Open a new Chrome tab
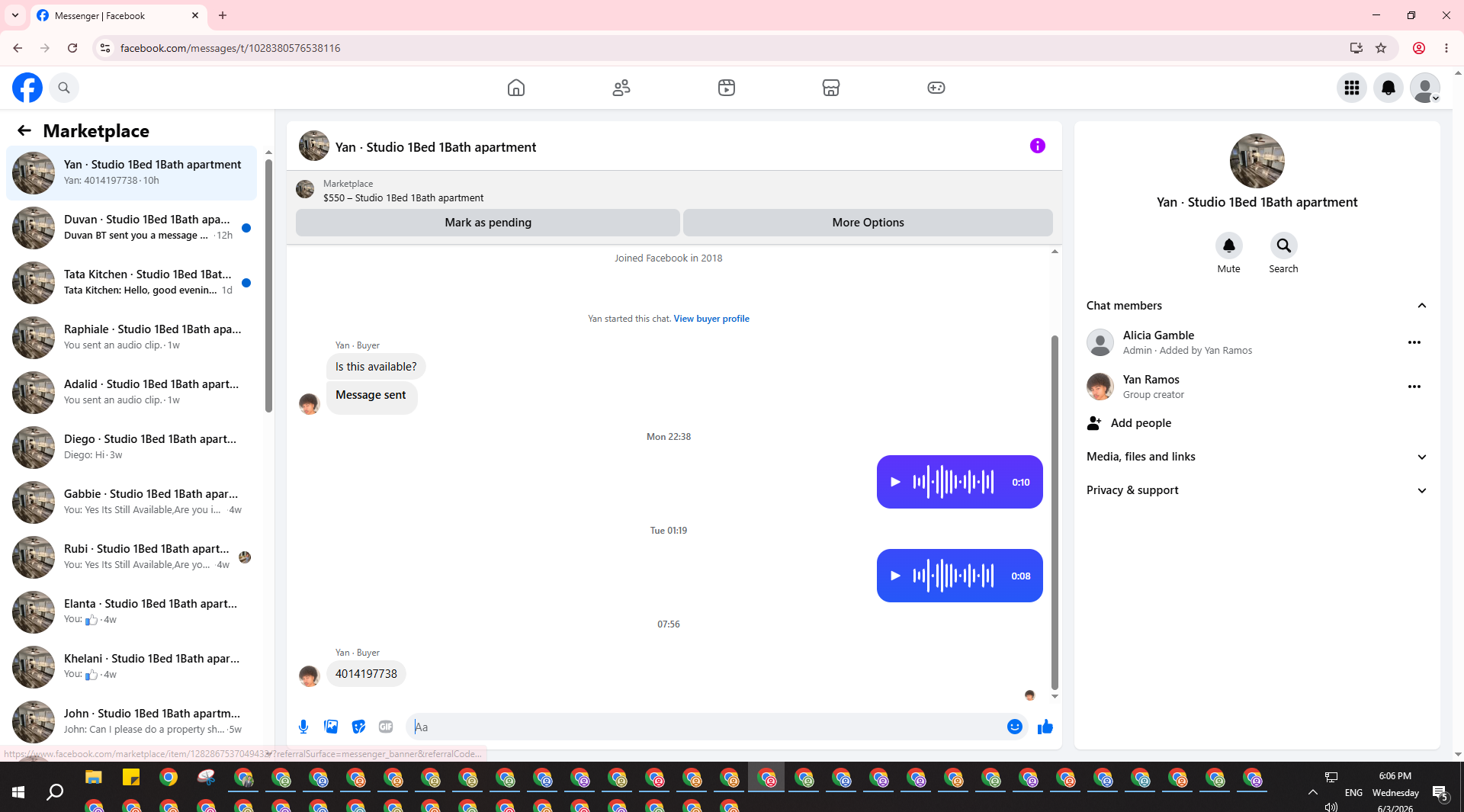 coord(223,15)
